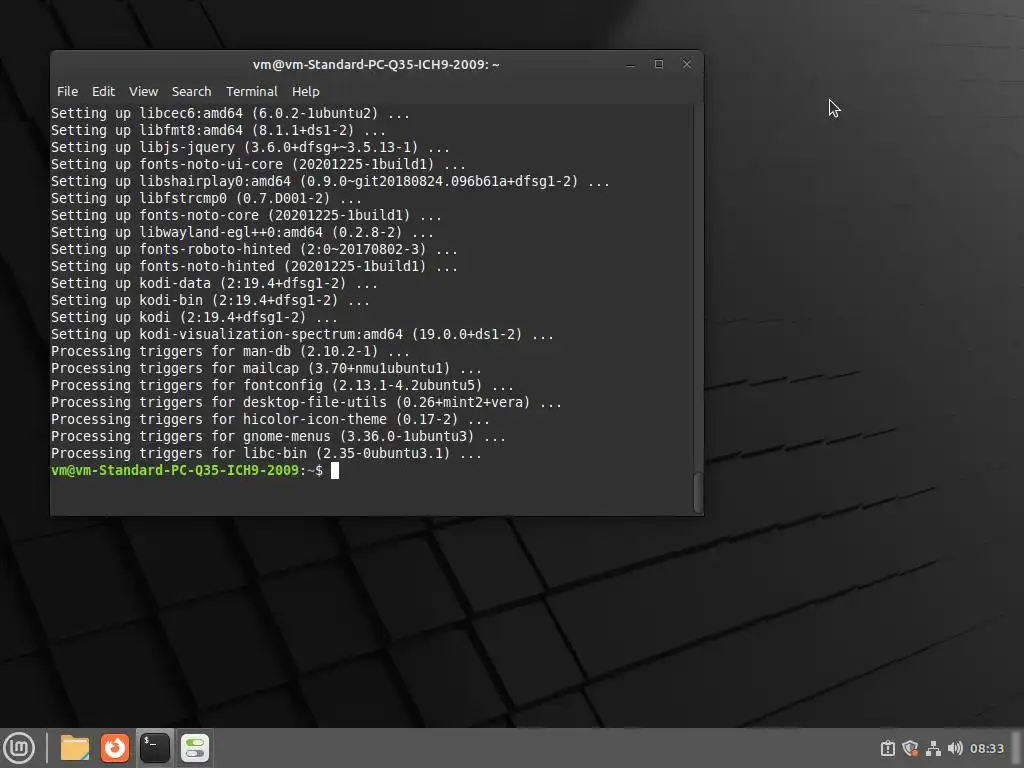
Task: Click 'Processing triggers for mailcap' line
Action: (266, 368)
